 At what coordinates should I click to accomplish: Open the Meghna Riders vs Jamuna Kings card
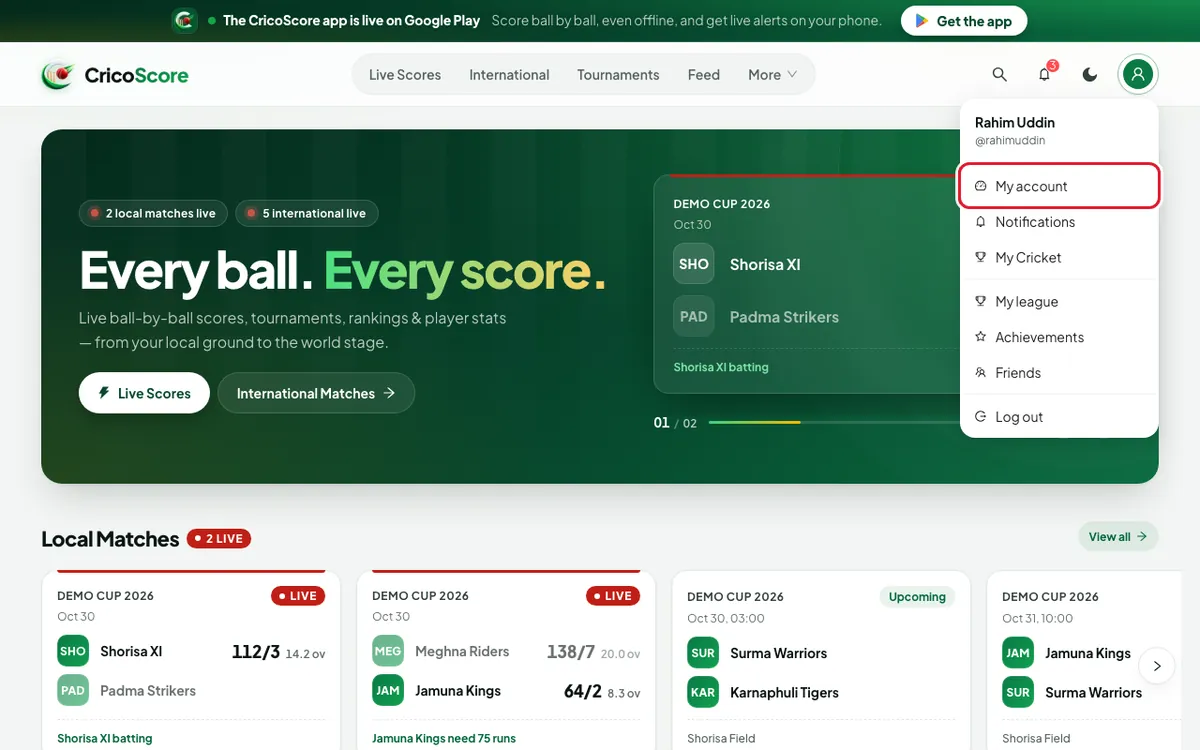click(506, 660)
